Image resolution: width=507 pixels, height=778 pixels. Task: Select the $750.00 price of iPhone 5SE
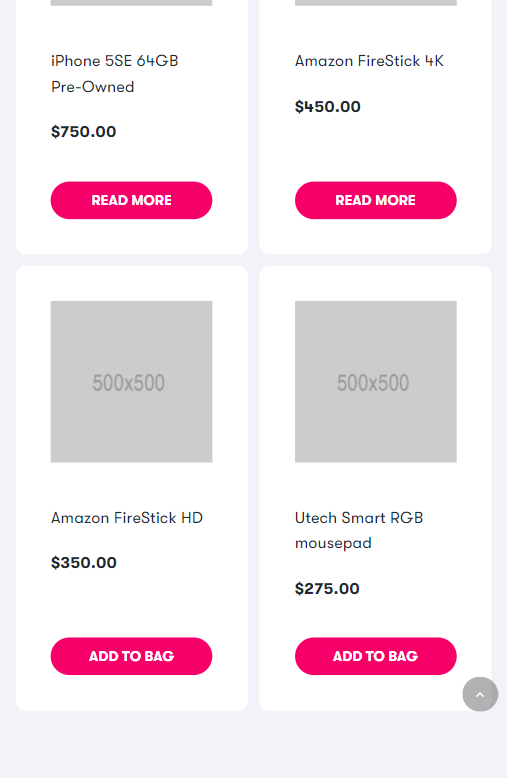pos(83,131)
